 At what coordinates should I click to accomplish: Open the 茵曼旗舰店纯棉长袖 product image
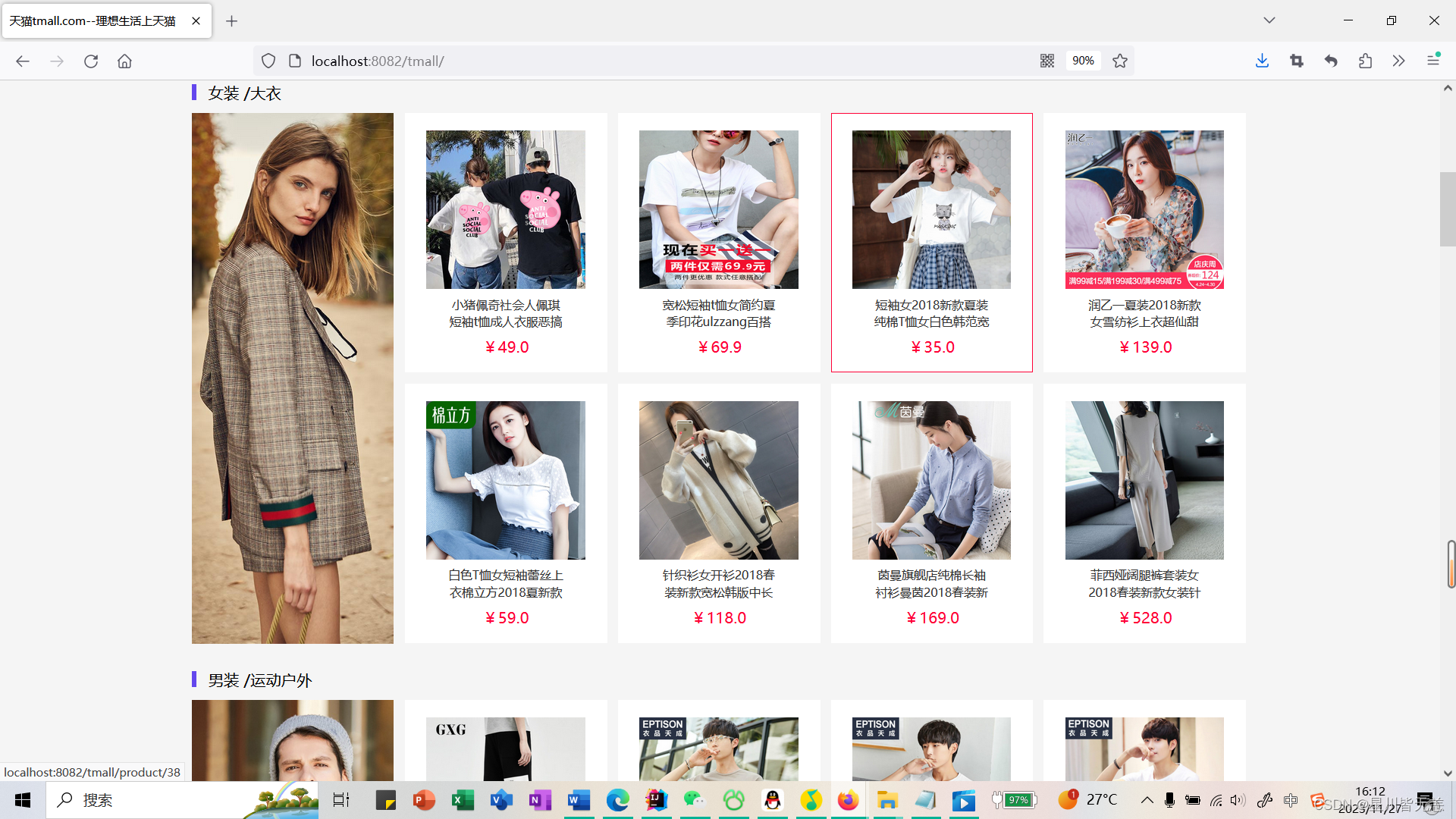pyautogui.click(x=931, y=480)
